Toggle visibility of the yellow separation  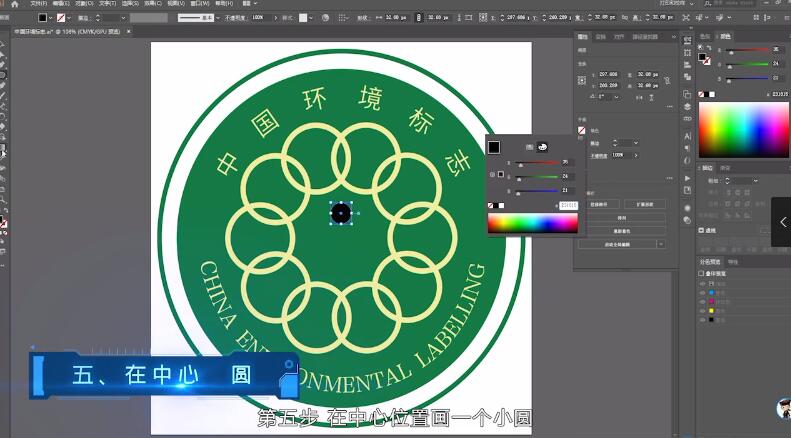pos(702,311)
